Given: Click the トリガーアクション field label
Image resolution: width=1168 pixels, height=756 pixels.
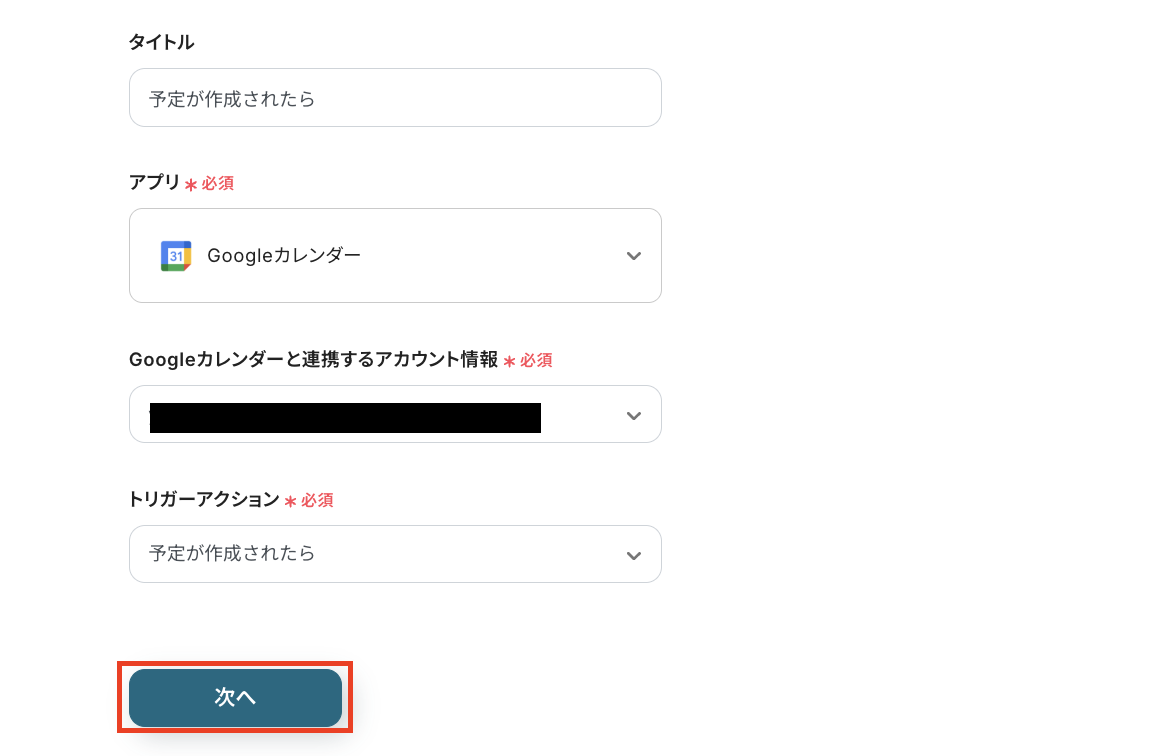Looking at the screenshot, I should click(x=204, y=500).
